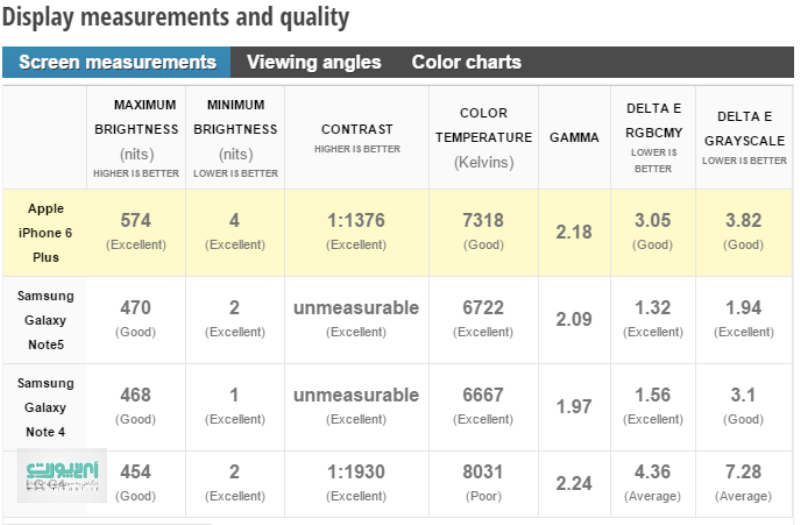Open the Viewing angles tab
This screenshot has width=800, height=525.
(314, 62)
